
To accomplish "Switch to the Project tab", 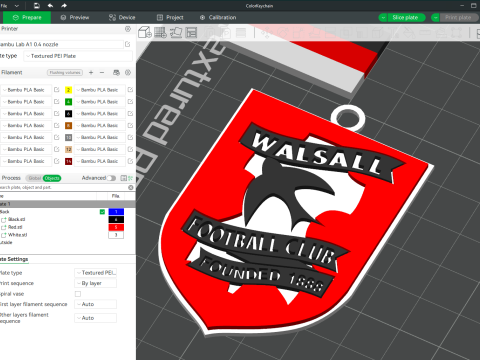I will click(170, 17).
